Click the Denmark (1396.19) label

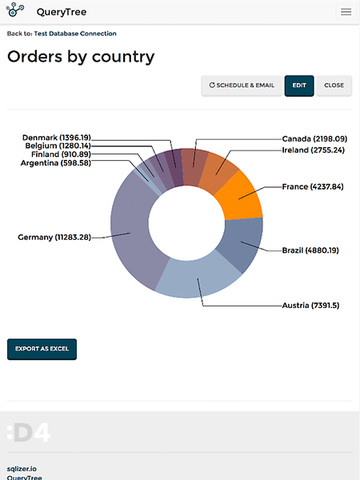[57, 138]
